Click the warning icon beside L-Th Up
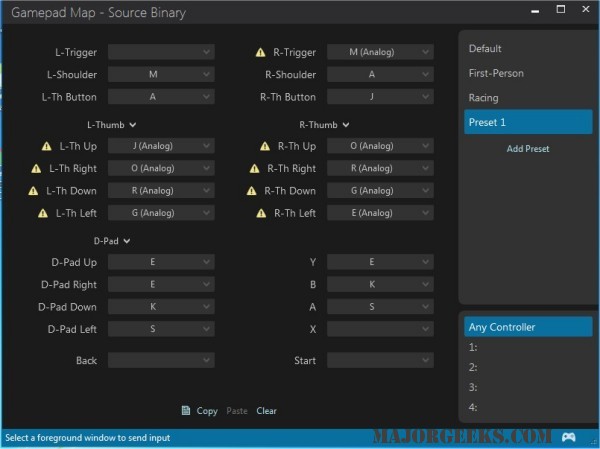This screenshot has width=600, height=449. [47, 146]
